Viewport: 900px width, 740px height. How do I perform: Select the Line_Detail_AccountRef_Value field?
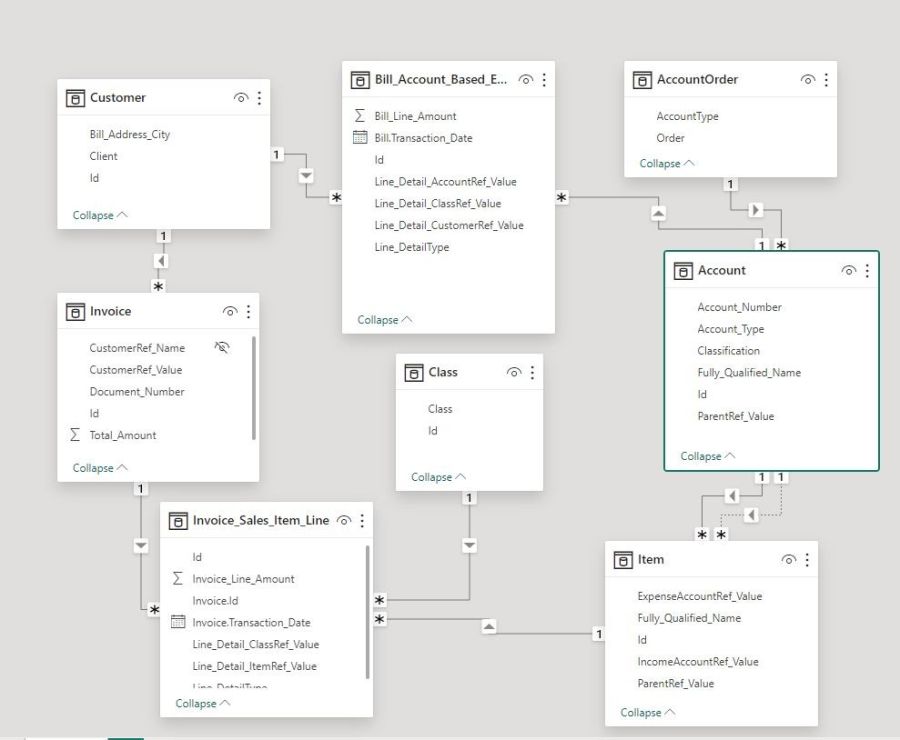445,181
